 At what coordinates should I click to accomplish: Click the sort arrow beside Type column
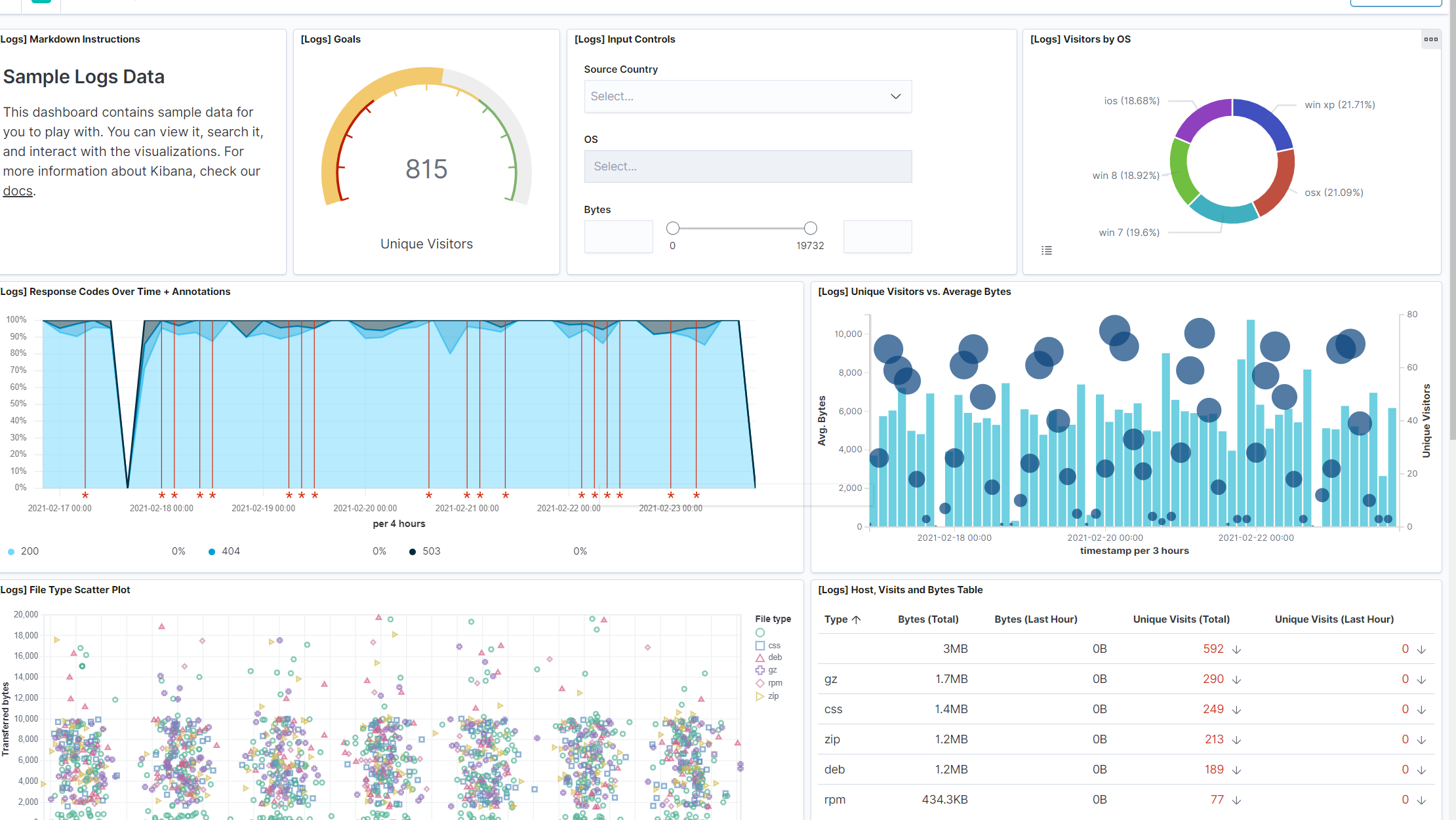(856, 619)
